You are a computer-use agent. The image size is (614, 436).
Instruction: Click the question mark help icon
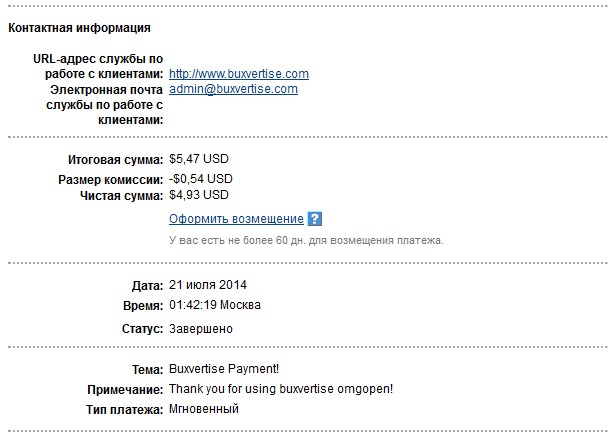(x=315, y=219)
